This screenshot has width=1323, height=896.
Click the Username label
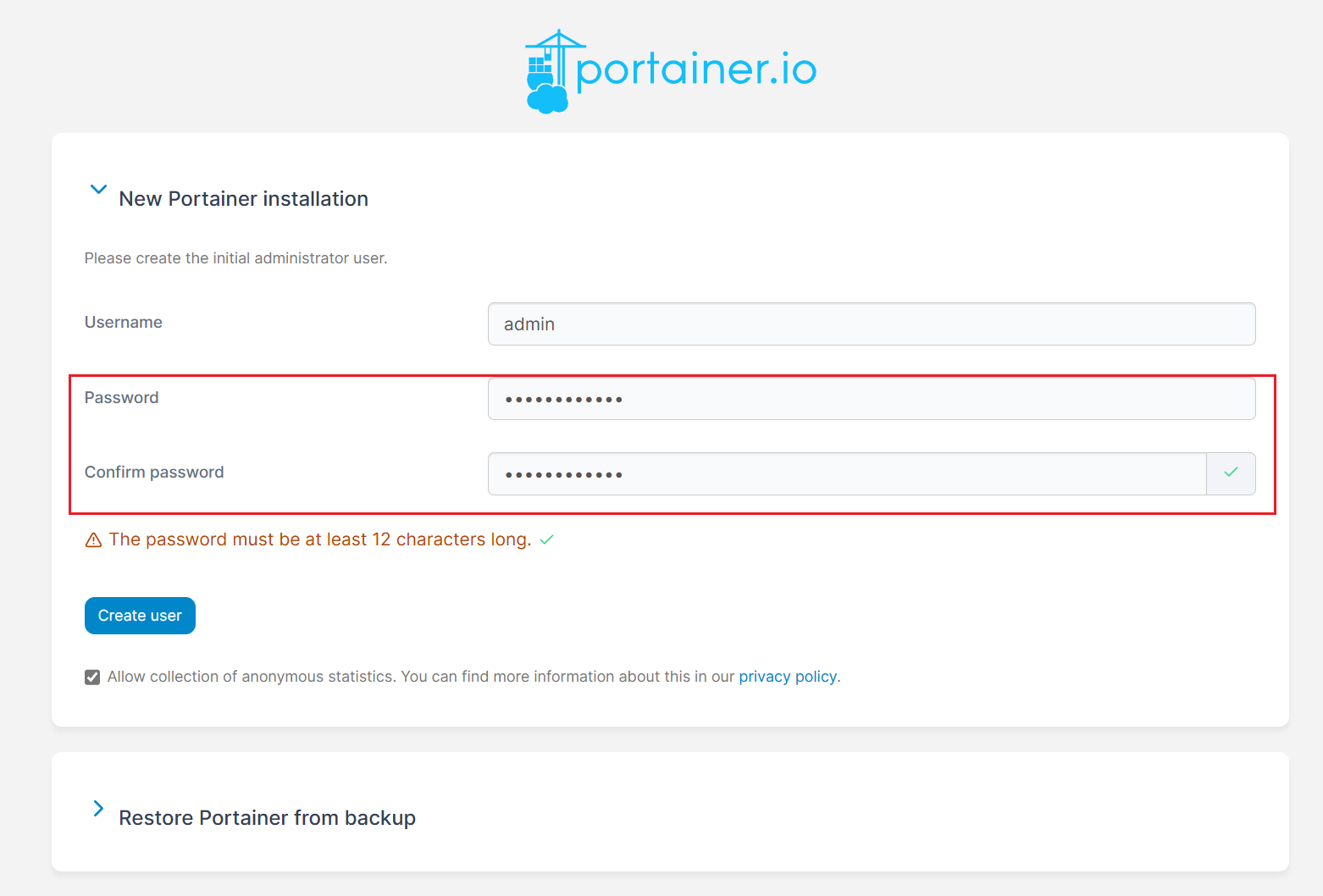[x=124, y=323]
